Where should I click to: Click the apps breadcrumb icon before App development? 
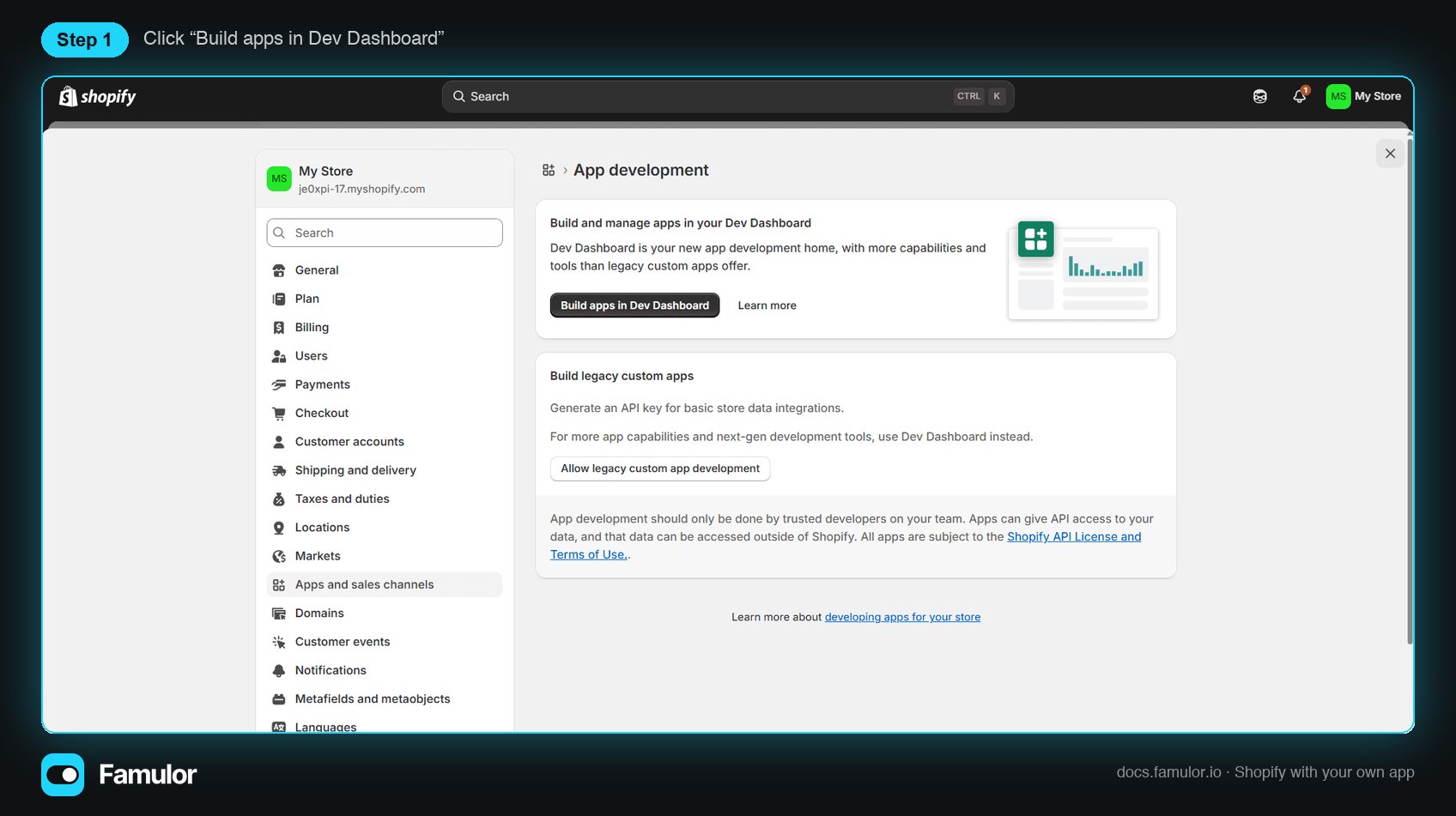click(549, 170)
